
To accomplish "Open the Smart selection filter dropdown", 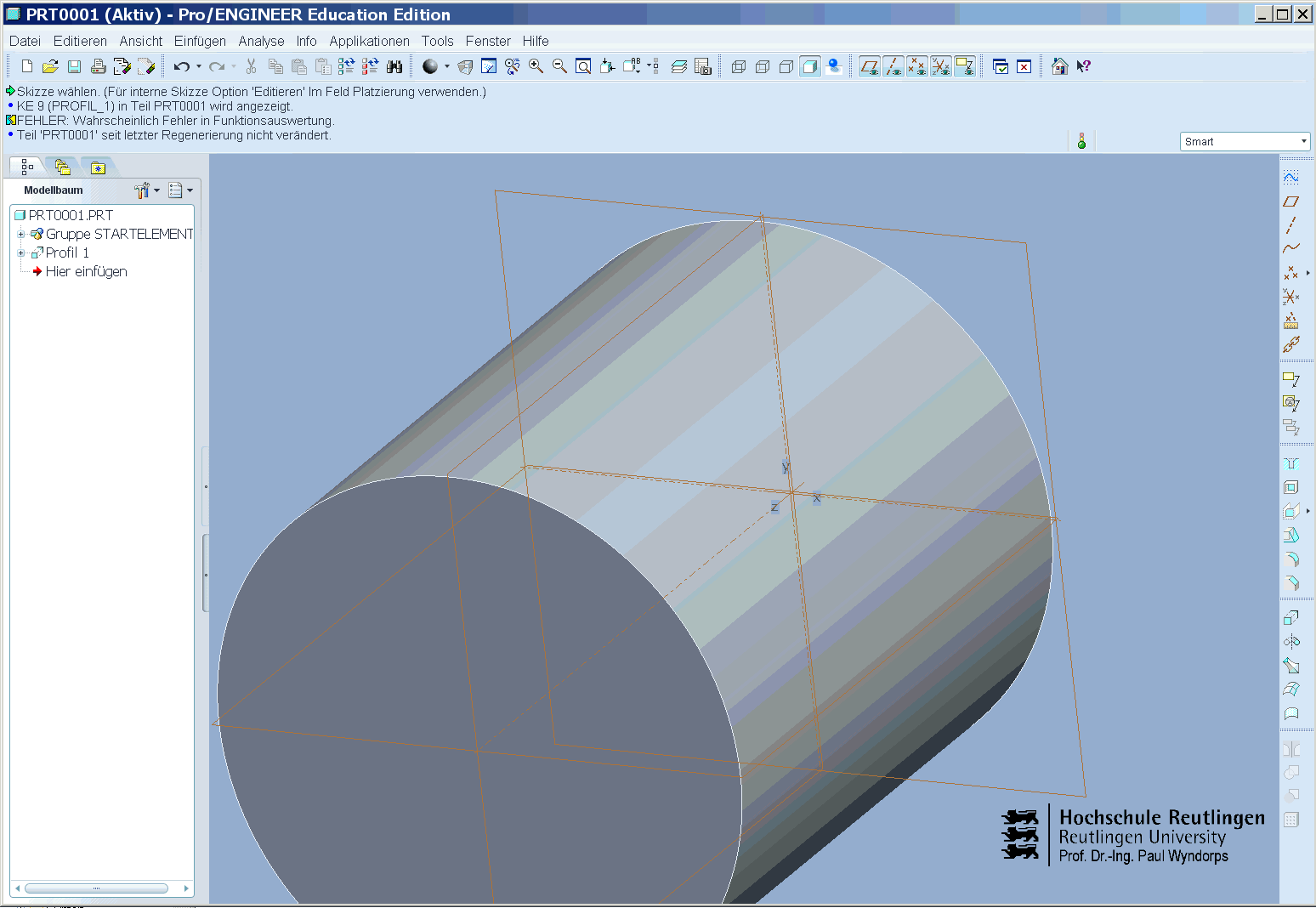I will [x=1245, y=141].
